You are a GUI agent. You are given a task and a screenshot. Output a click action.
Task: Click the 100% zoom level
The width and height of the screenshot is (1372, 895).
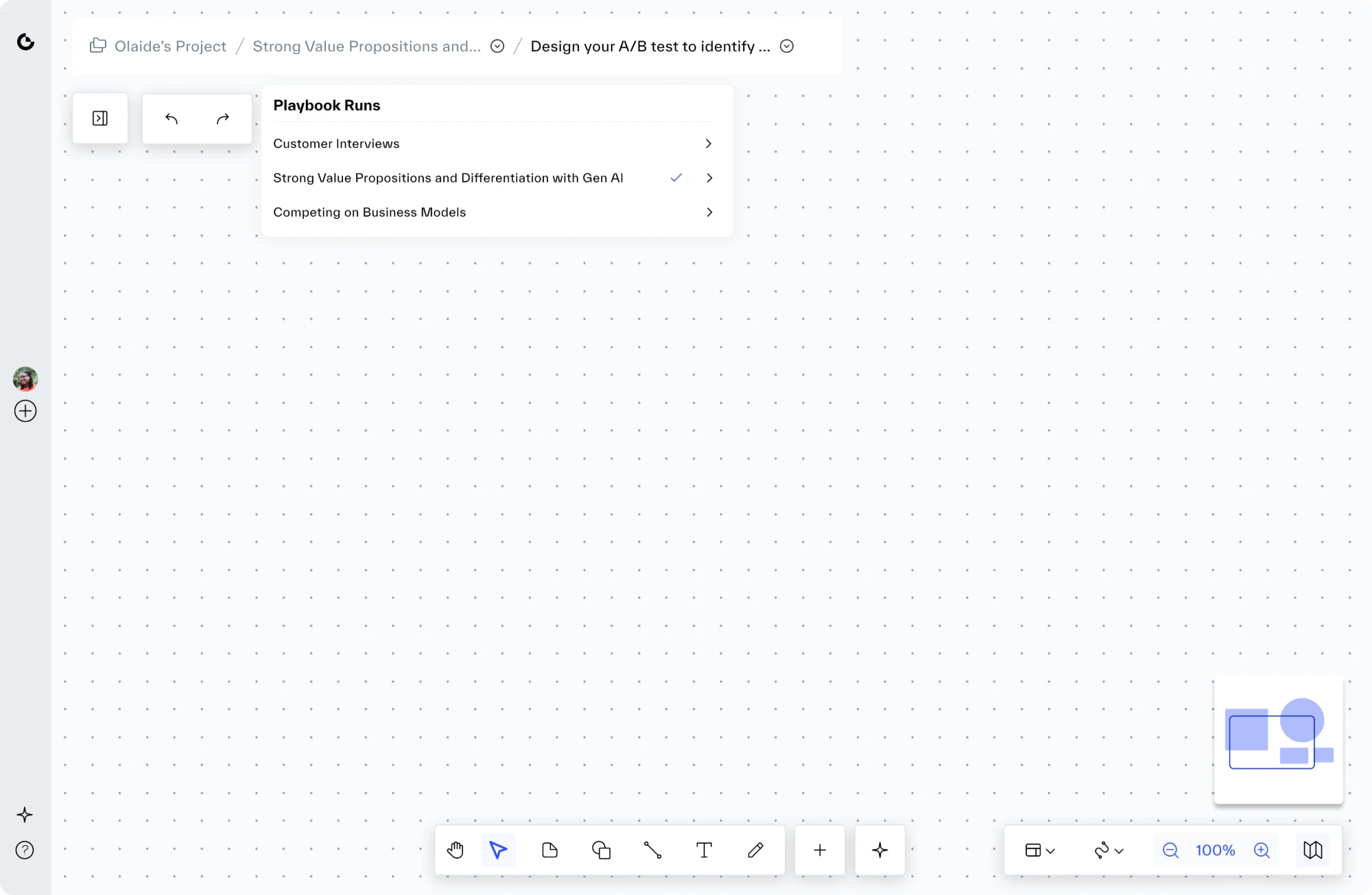pos(1216,850)
